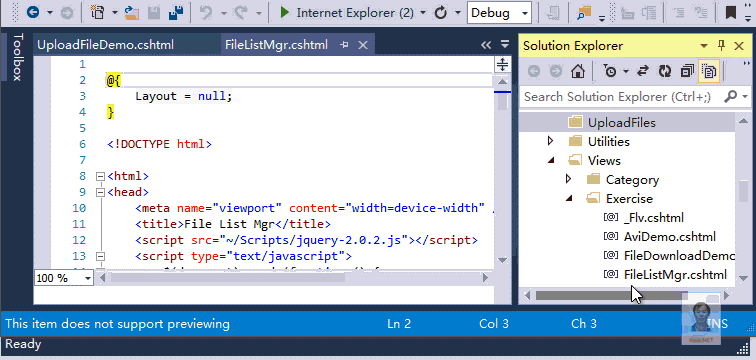The height and width of the screenshot is (360, 756).
Task: Click the editor split-window handle icon
Action: click(502, 65)
